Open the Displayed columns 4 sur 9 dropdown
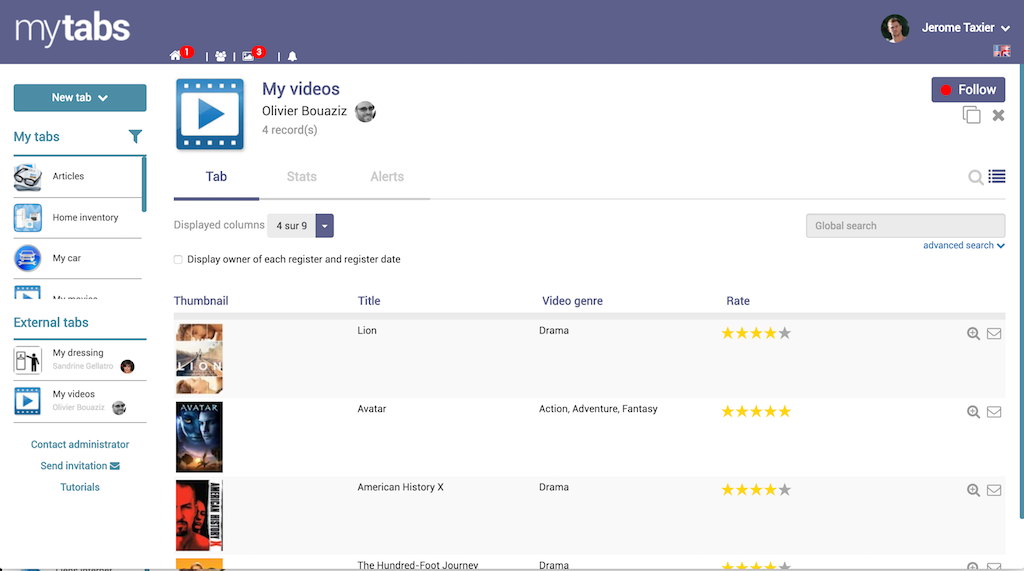 300,225
